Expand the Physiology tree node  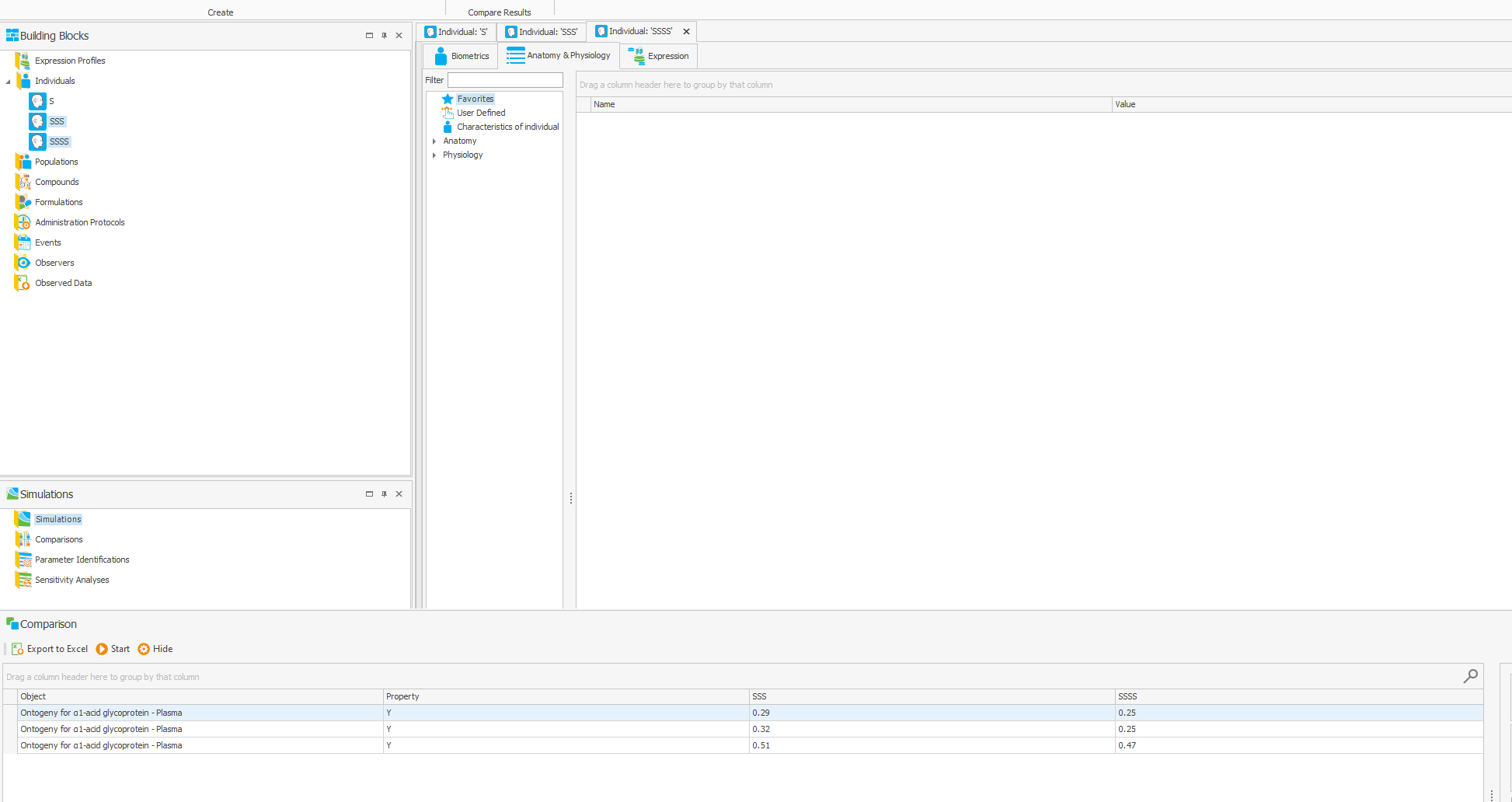click(435, 155)
